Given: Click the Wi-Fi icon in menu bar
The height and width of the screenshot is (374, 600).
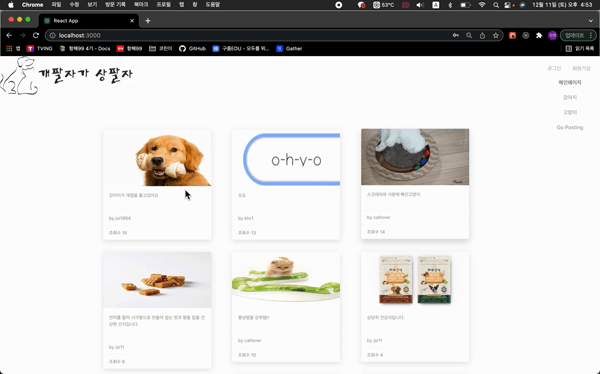Looking at the screenshot, I should (x=482, y=5).
